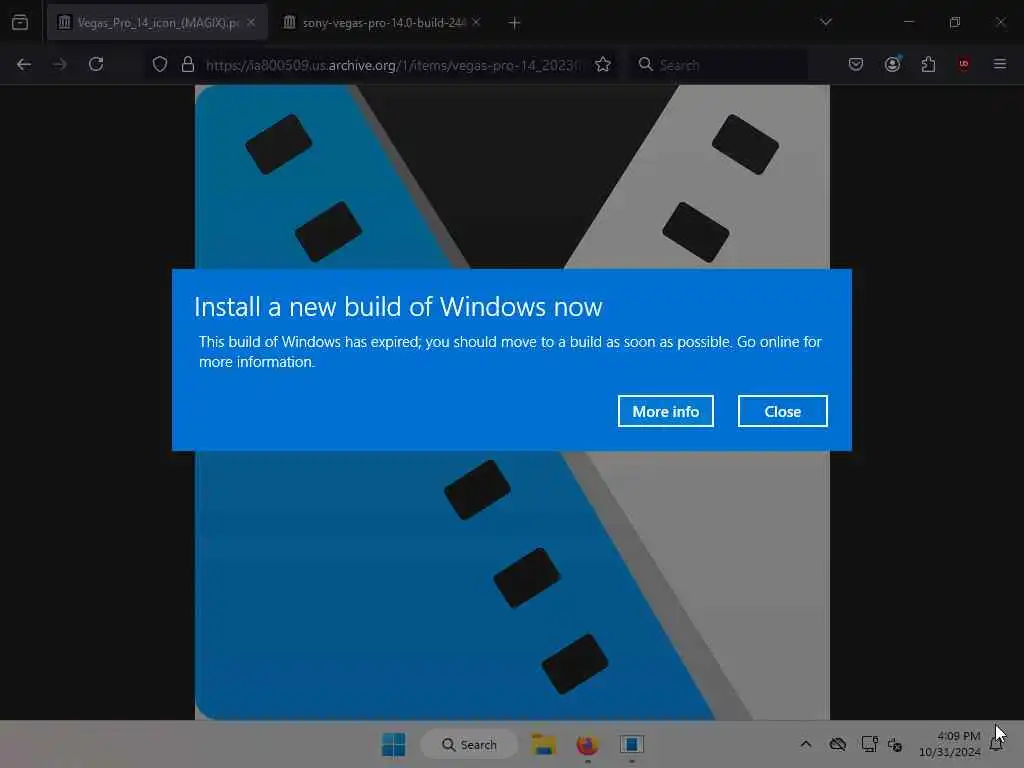Open display/network tray icon
This screenshot has width=1024, height=768.
click(869, 744)
